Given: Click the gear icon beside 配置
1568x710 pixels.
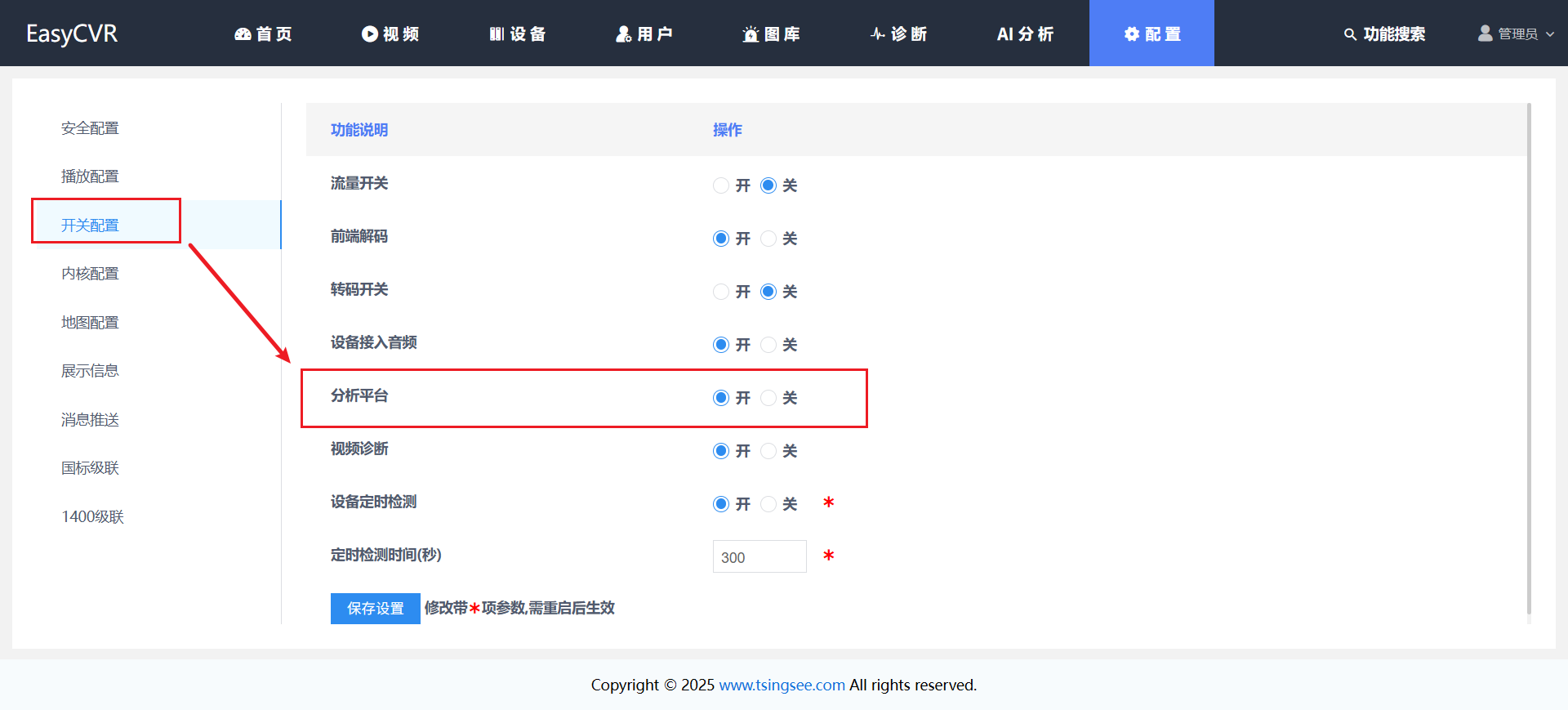Looking at the screenshot, I should 1132,33.
